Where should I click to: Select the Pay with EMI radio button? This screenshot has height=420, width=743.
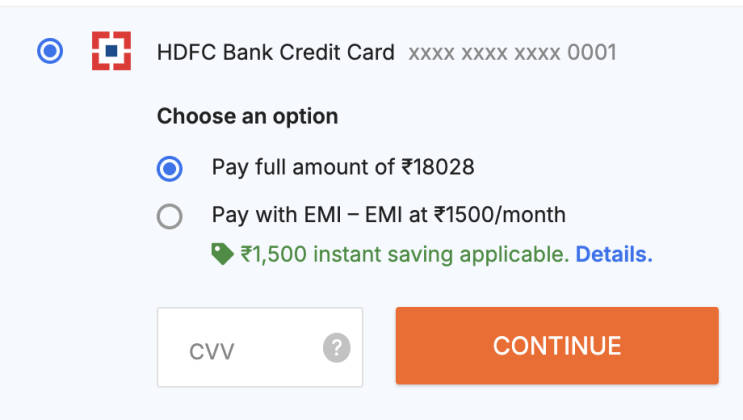pyautogui.click(x=170, y=216)
